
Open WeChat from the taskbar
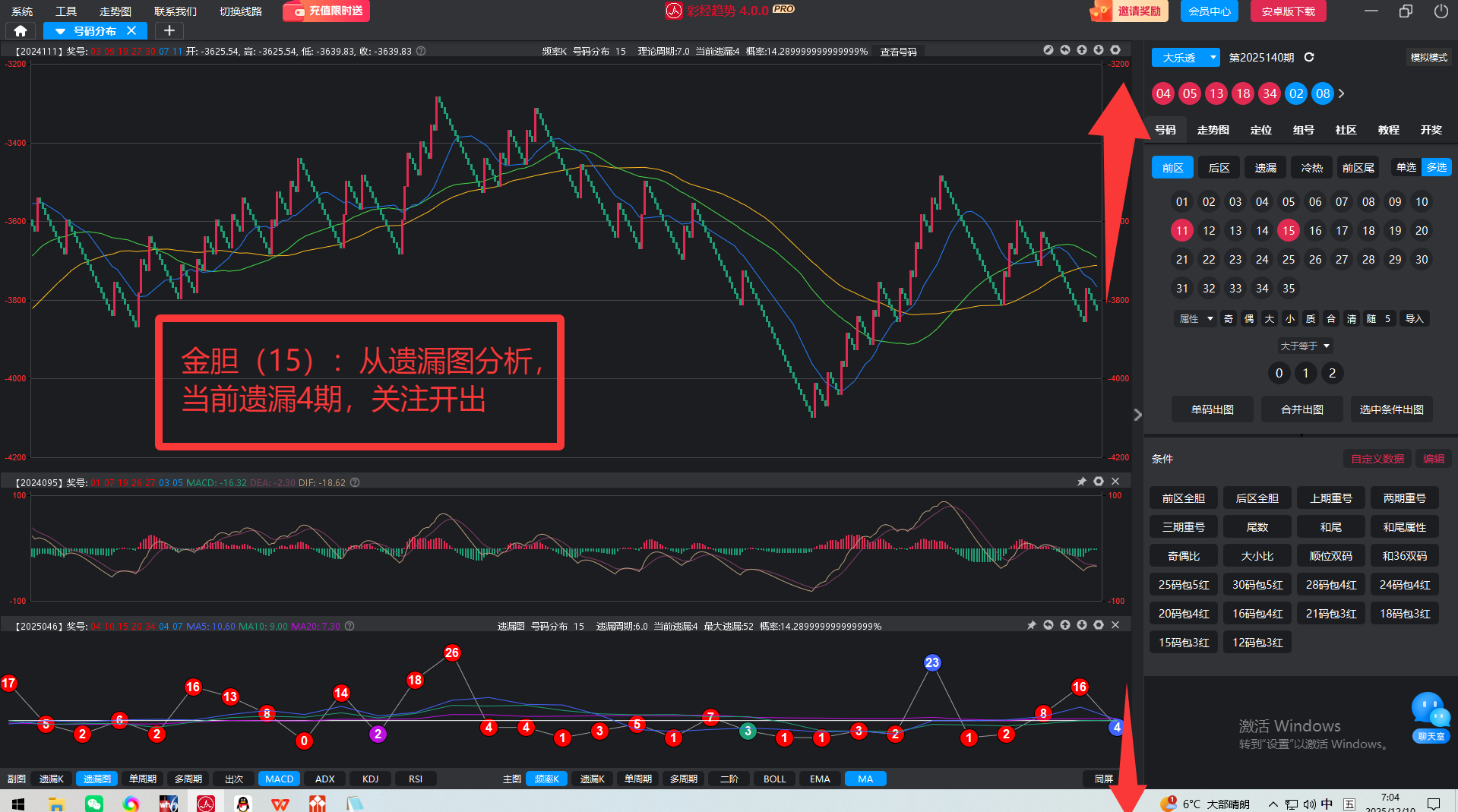94,803
